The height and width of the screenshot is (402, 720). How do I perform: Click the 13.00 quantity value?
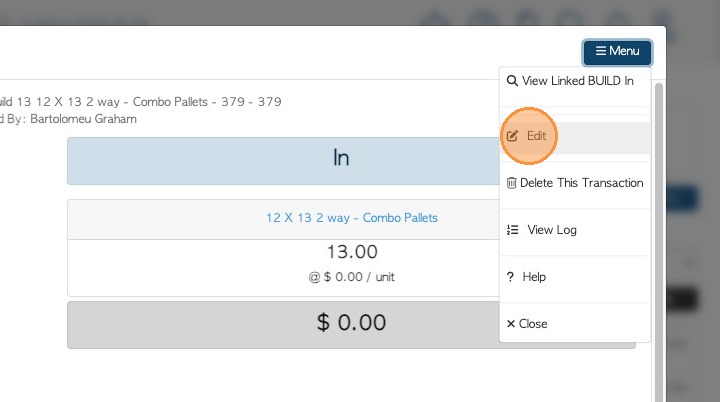coord(351,252)
